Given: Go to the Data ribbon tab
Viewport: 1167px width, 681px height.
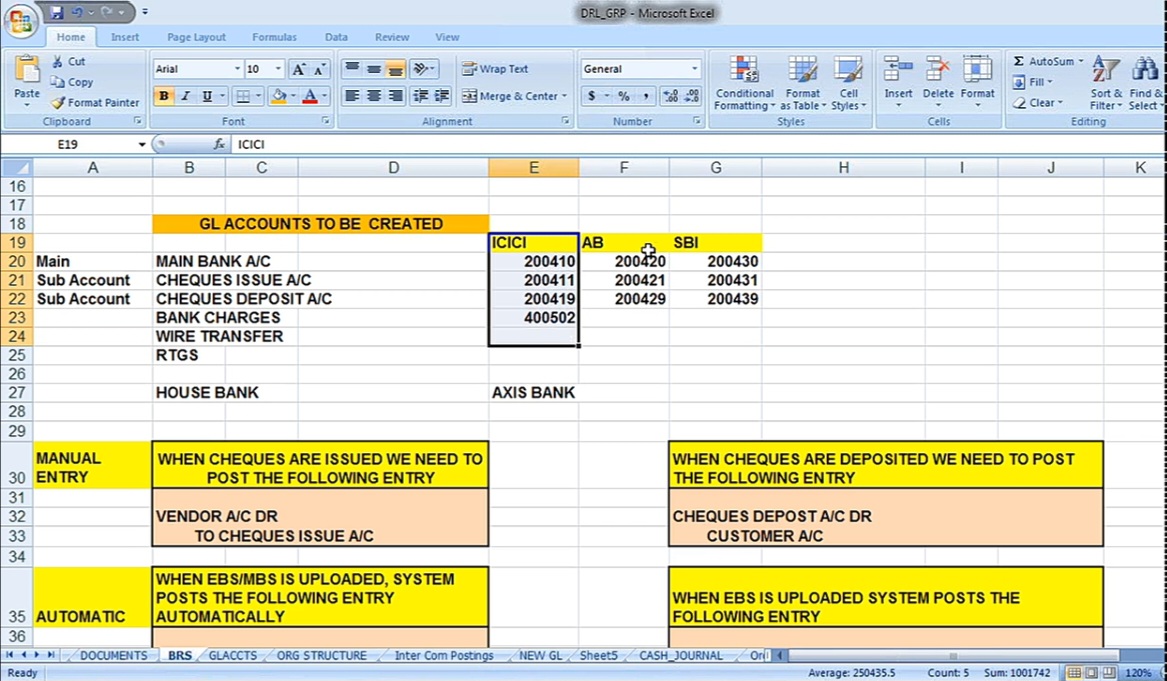Looking at the screenshot, I should click(x=336, y=37).
